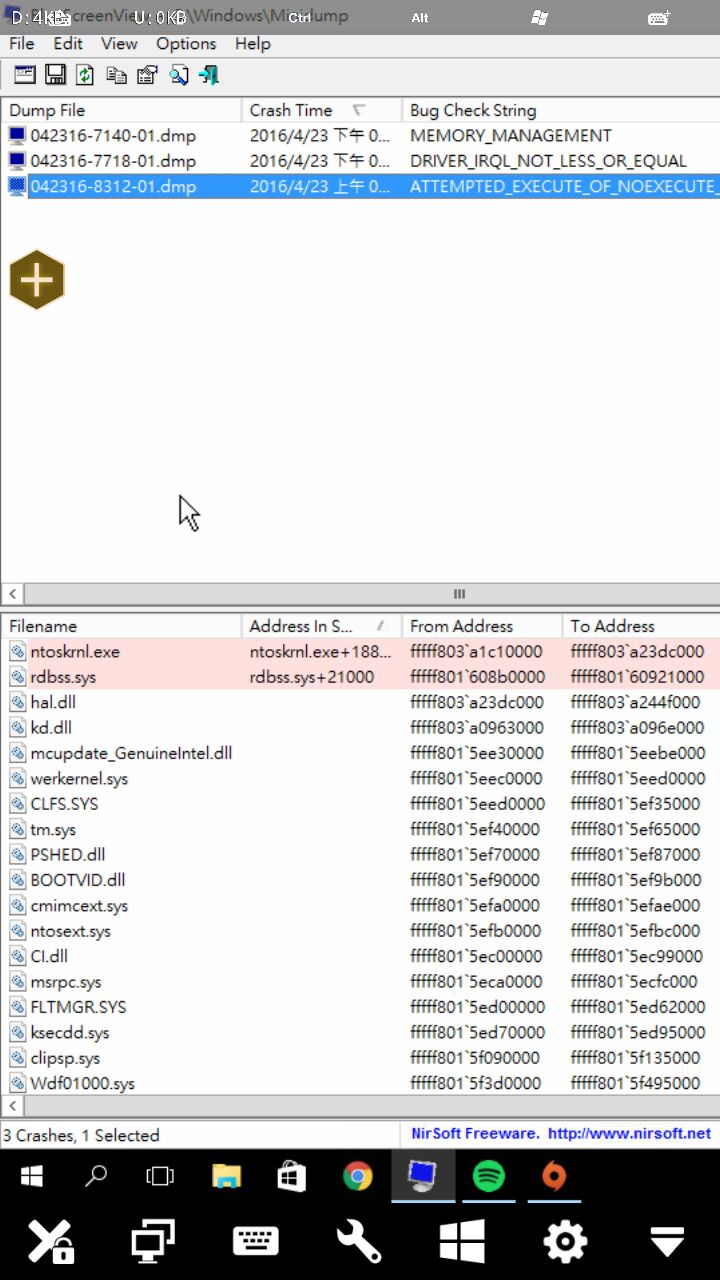The width and height of the screenshot is (720, 1280).
Task: Click the Exit door toolbar icon
Action: click(208, 75)
